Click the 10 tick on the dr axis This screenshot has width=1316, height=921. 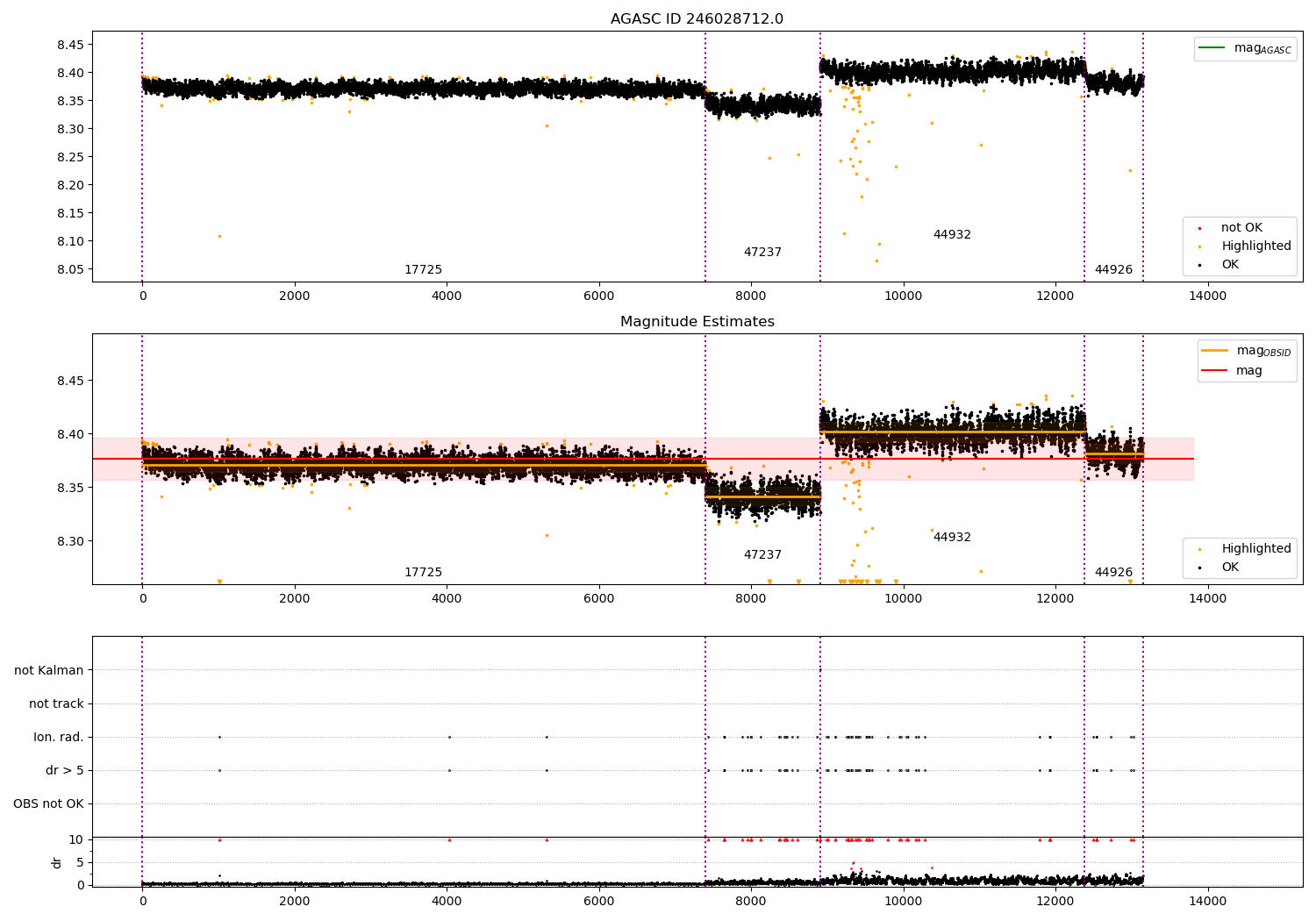pos(76,839)
